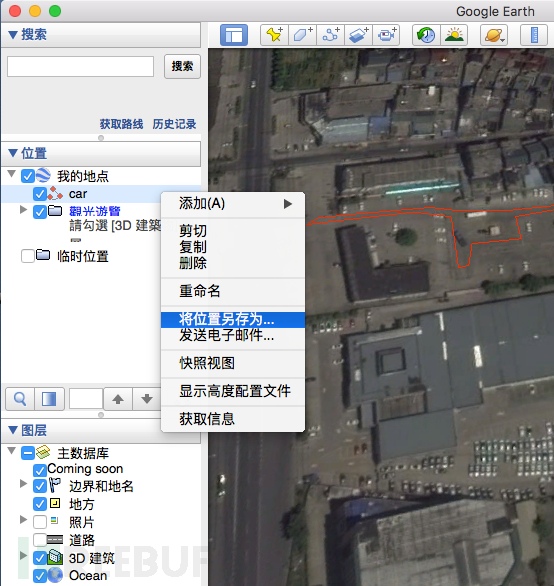Screen dimensions: 554x586
Task: Move item down with down arrow button
Action: pyautogui.click(x=147, y=399)
